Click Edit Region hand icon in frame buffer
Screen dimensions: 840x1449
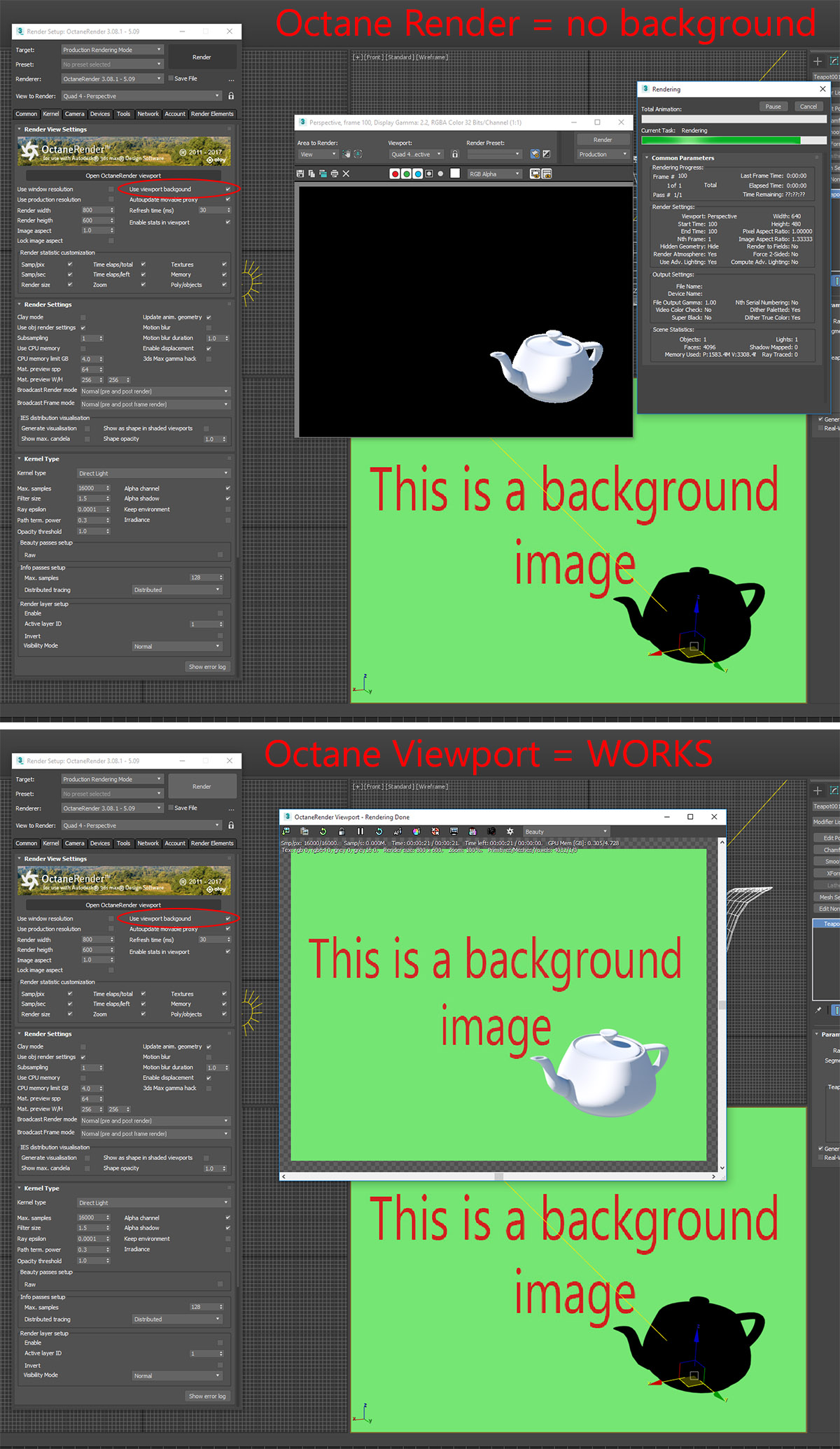[346, 154]
